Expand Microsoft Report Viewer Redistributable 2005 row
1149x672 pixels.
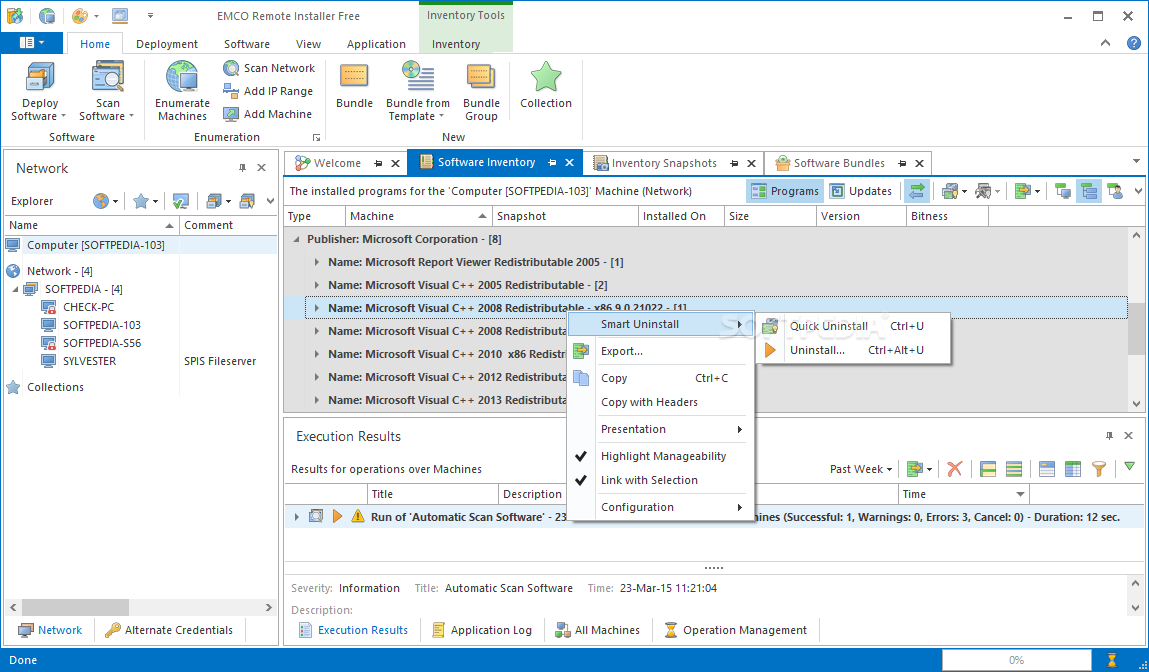pyautogui.click(x=317, y=262)
